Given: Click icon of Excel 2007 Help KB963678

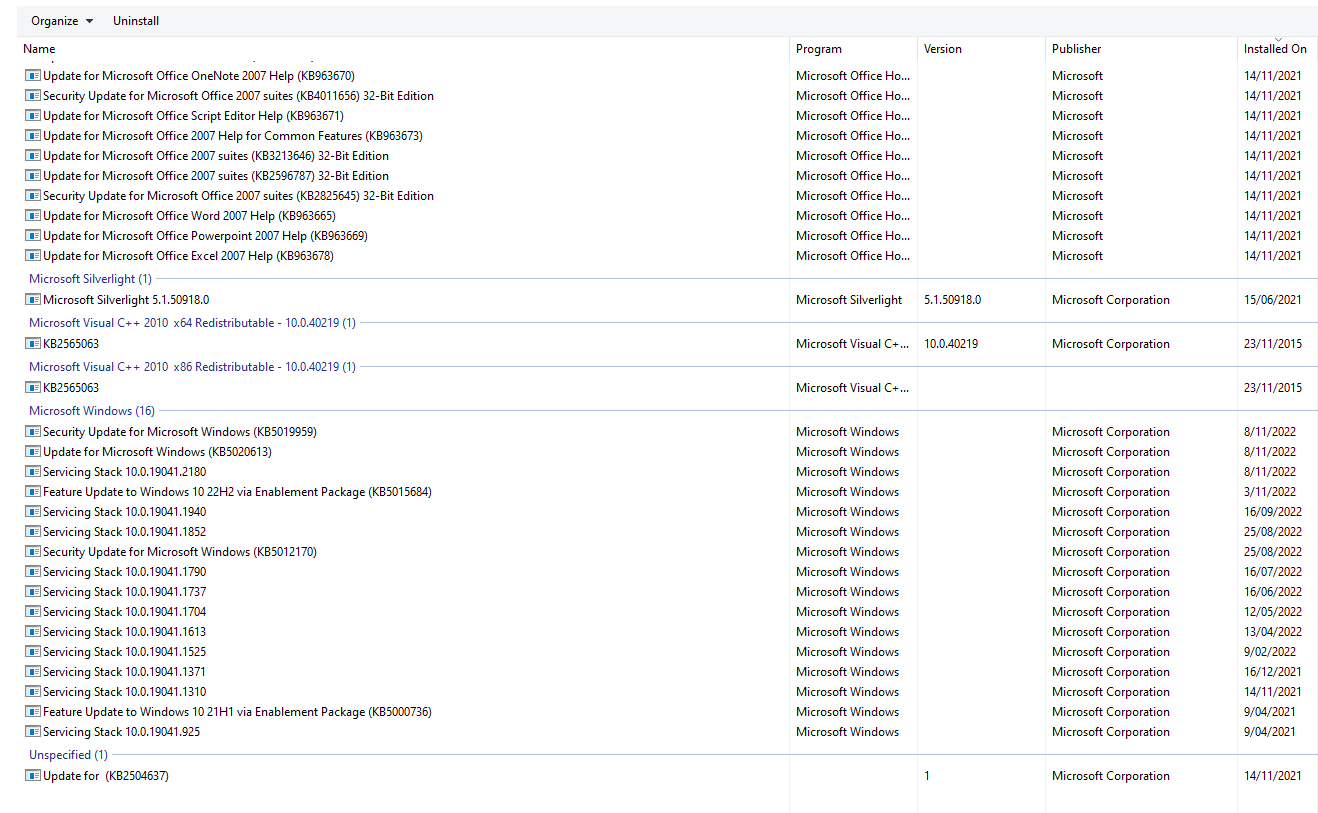Looking at the screenshot, I should (x=33, y=256).
